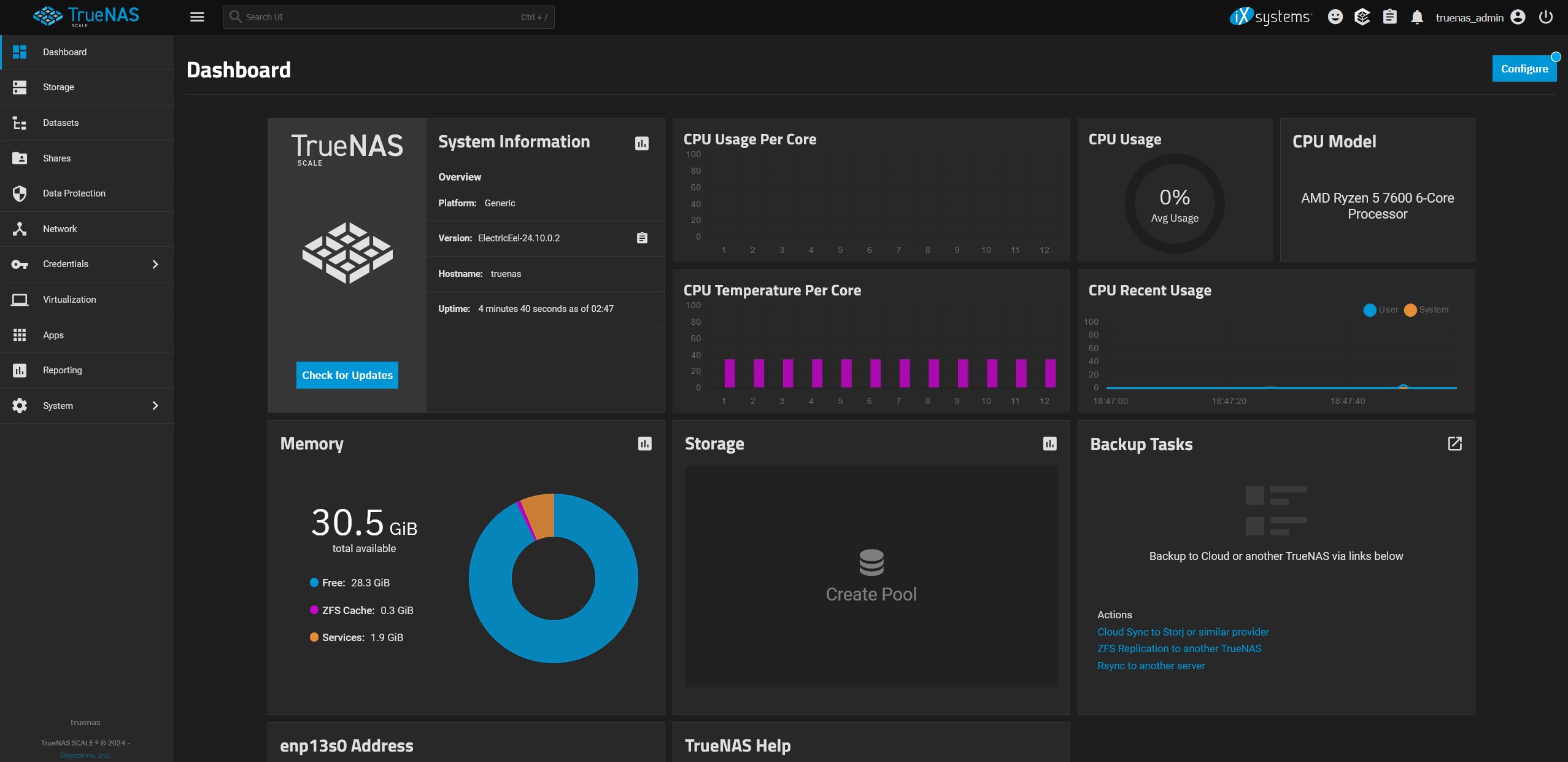This screenshot has width=1568, height=762.
Task: Open the Storage menu item
Action: pos(87,87)
